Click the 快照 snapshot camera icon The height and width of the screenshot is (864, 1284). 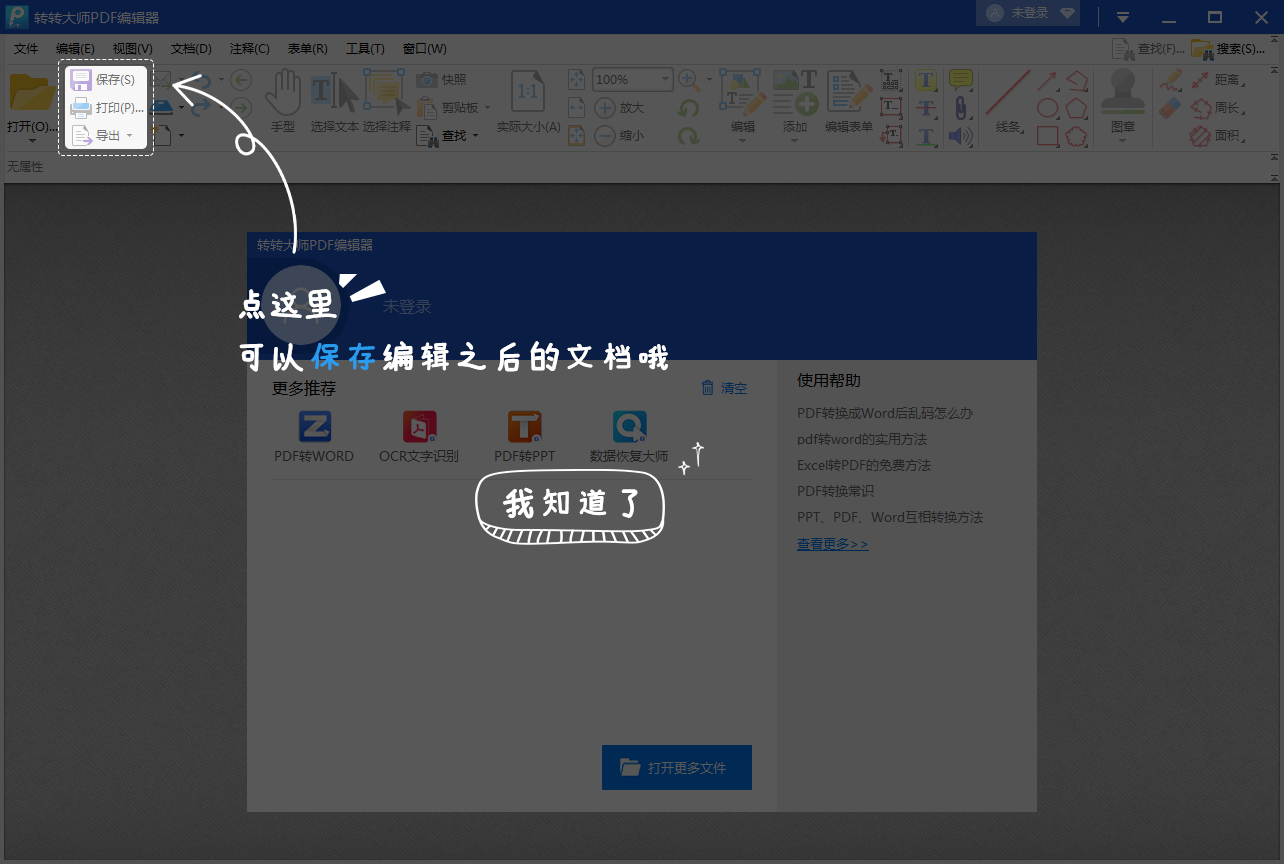click(x=427, y=80)
